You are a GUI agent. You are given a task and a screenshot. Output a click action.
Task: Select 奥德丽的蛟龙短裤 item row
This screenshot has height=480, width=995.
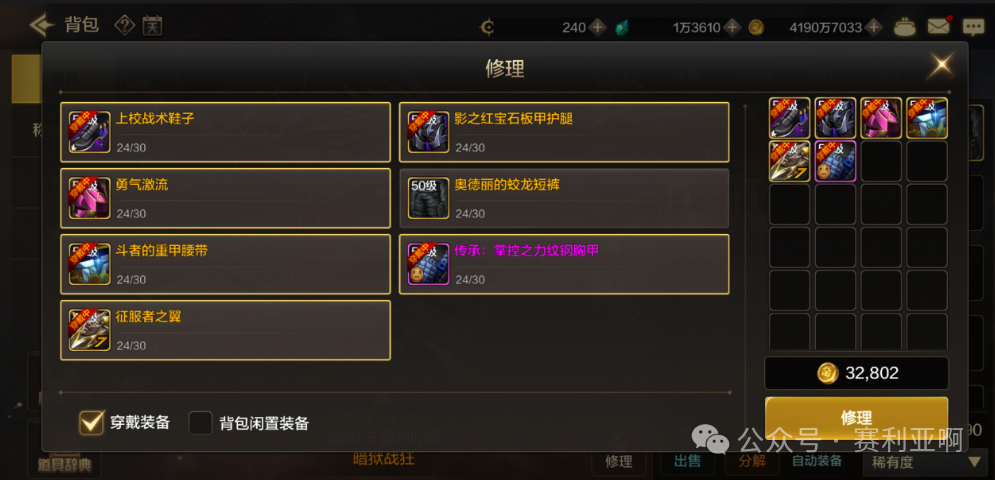[564, 198]
